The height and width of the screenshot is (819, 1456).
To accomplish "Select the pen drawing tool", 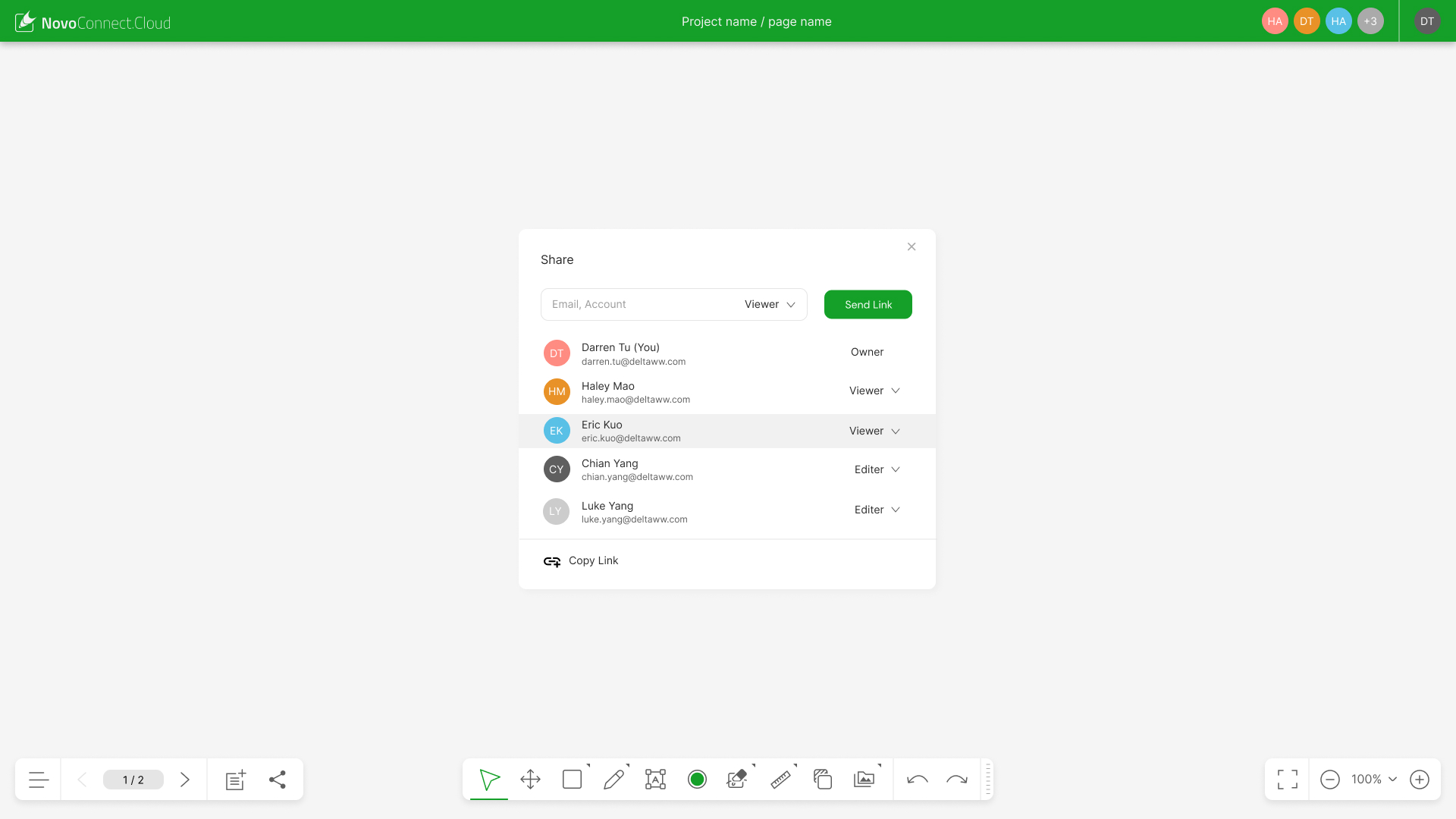I will [614, 779].
